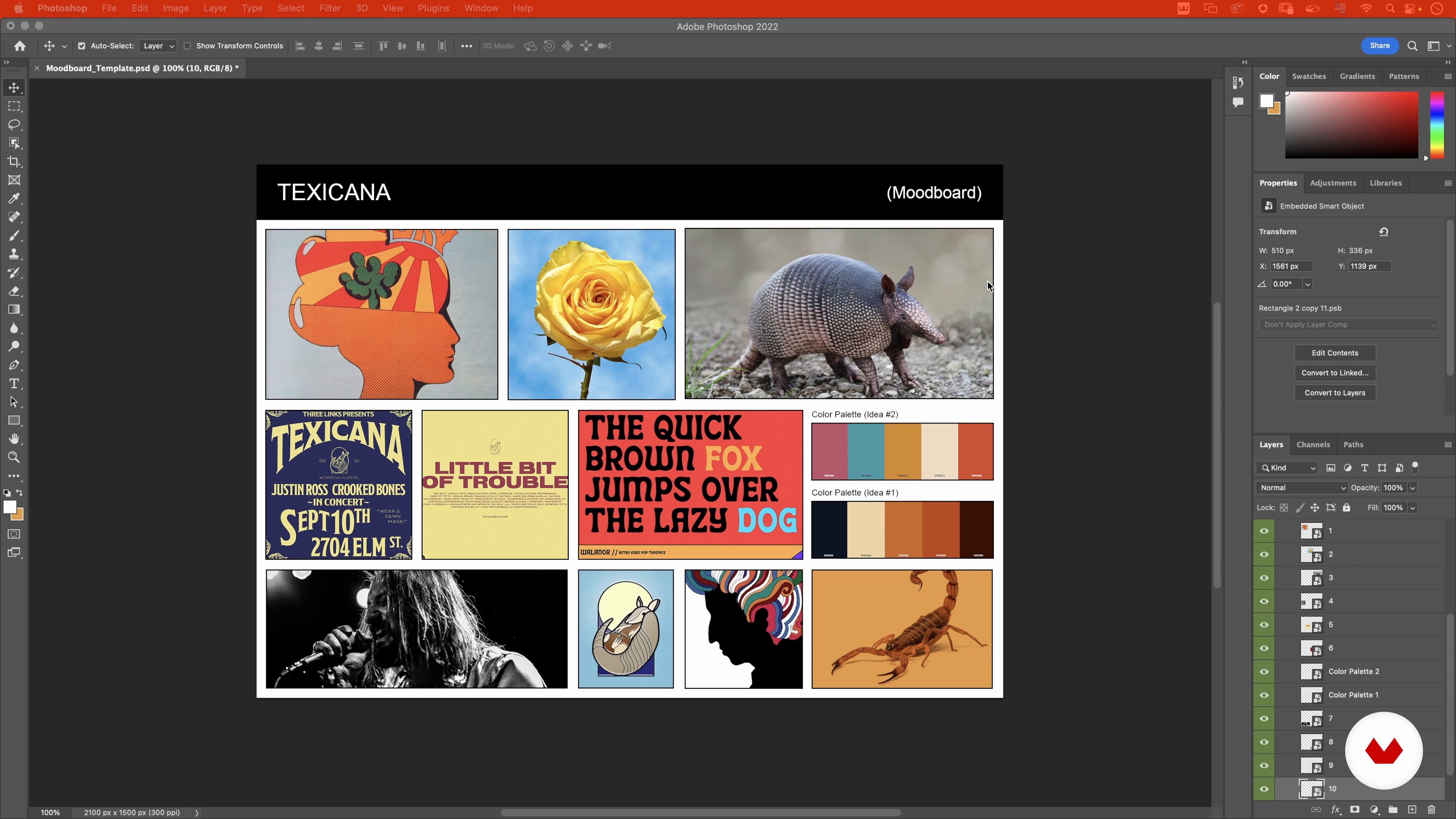1456x819 pixels.
Task: Open the rotation angle dropdown
Action: pyautogui.click(x=1307, y=284)
